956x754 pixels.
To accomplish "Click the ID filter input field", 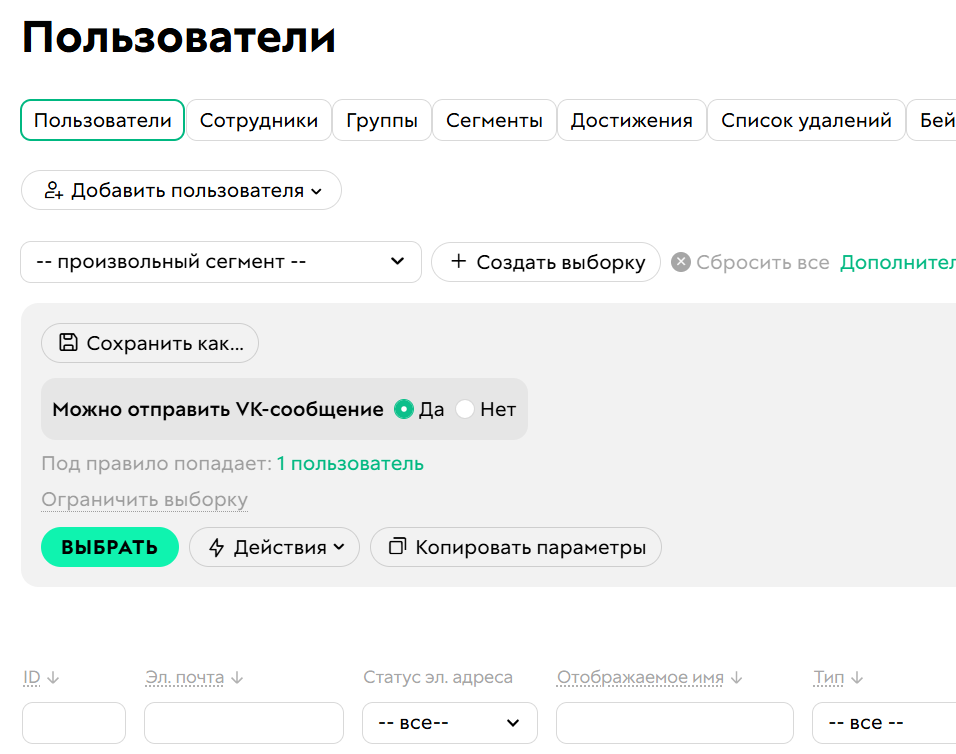I will 73,722.
